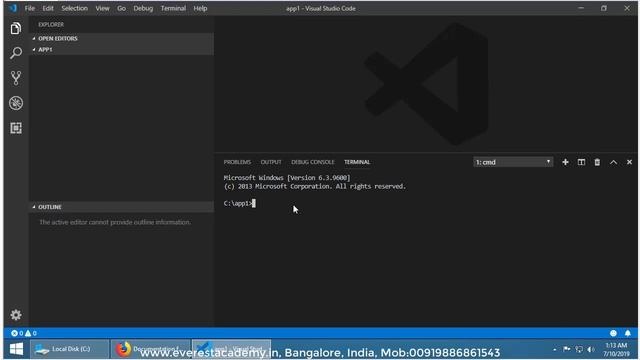Switch to the DEBUG CONSOLE tab
Image resolution: width=640 pixels, height=360 pixels.
pyautogui.click(x=313, y=162)
